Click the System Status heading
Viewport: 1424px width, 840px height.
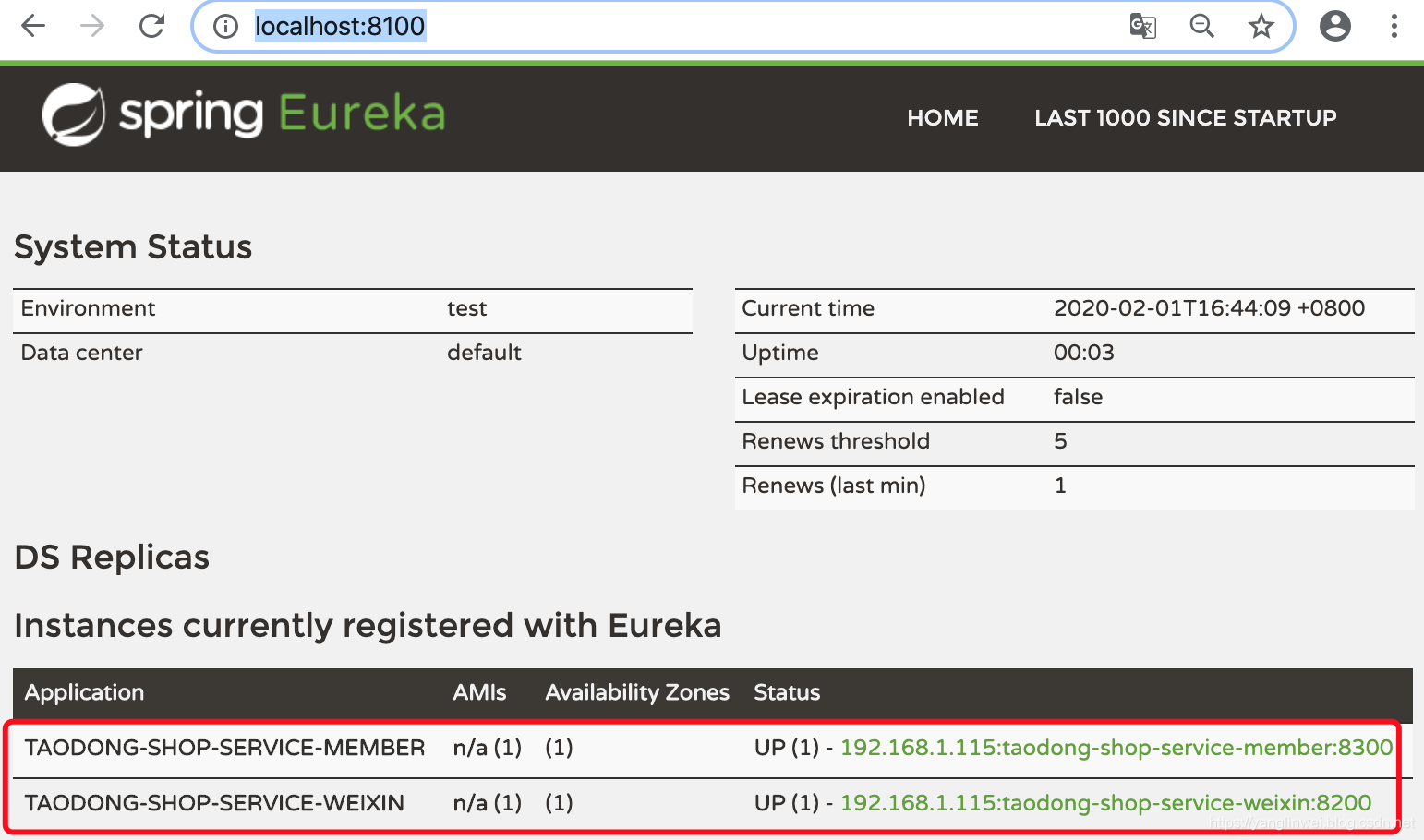133,247
